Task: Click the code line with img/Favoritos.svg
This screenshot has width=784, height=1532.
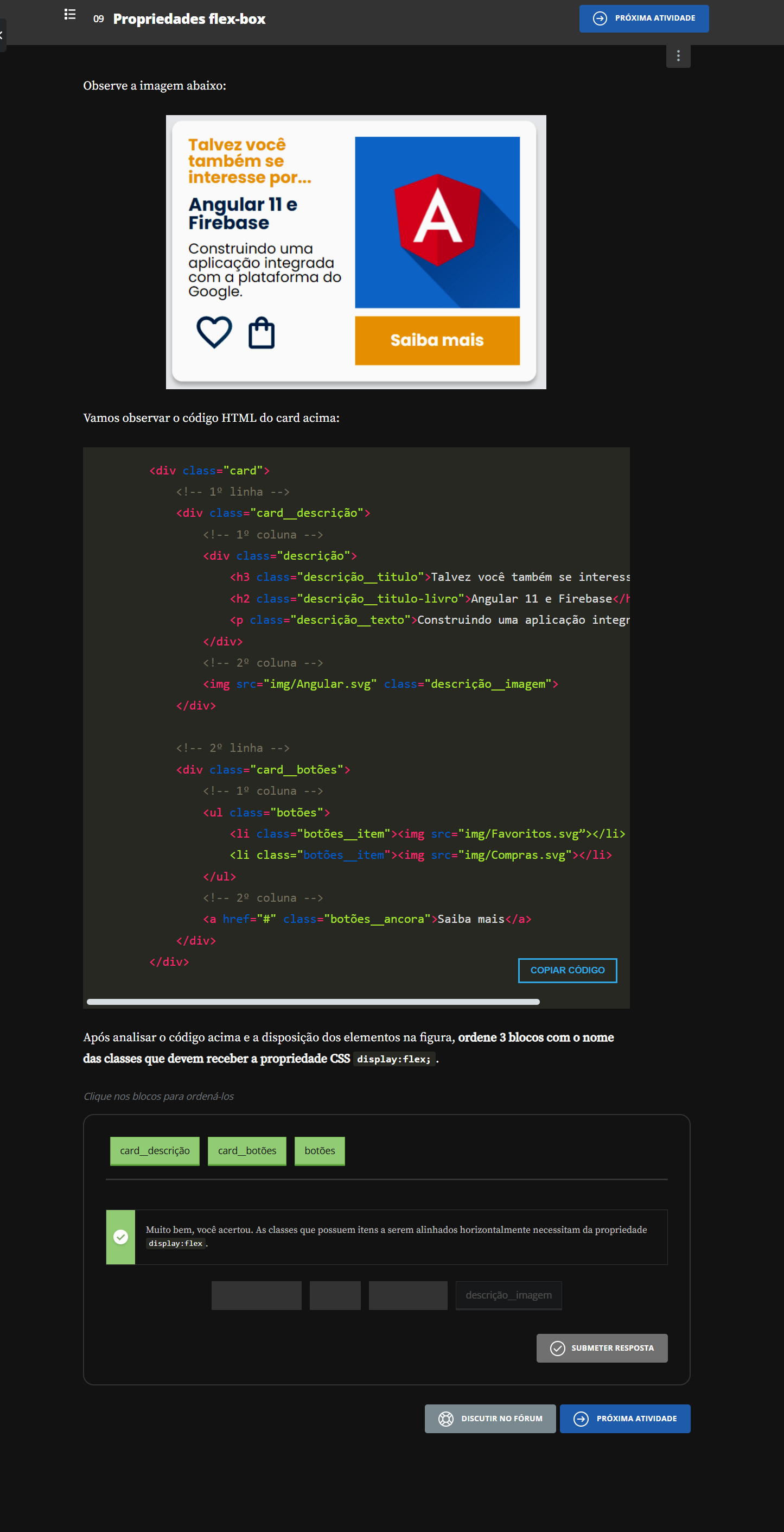Action: (428, 833)
